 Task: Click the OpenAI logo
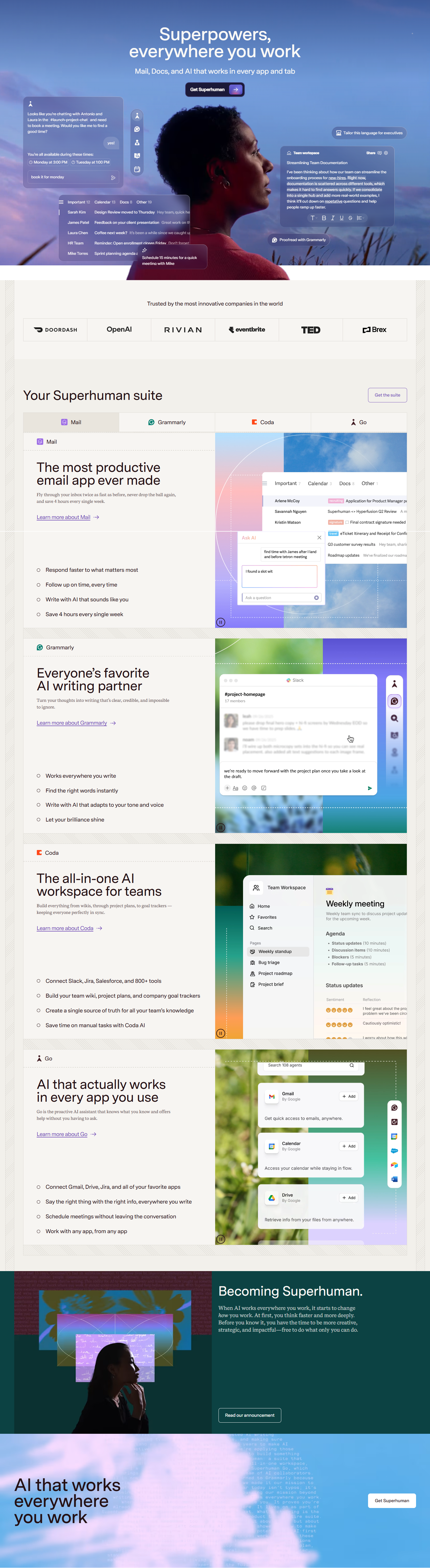tap(119, 329)
